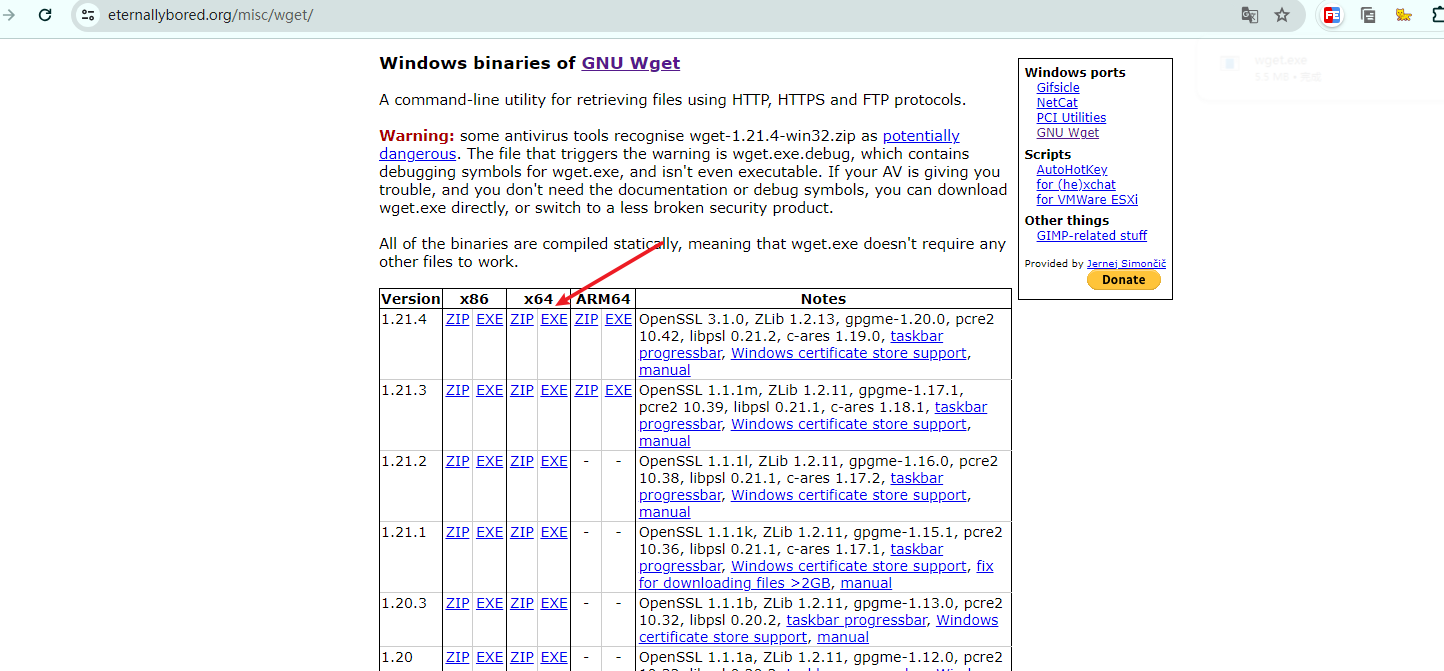Open the 1.21.4 manual link
The height and width of the screenshot is (671, 1444).
coord(665,370)
